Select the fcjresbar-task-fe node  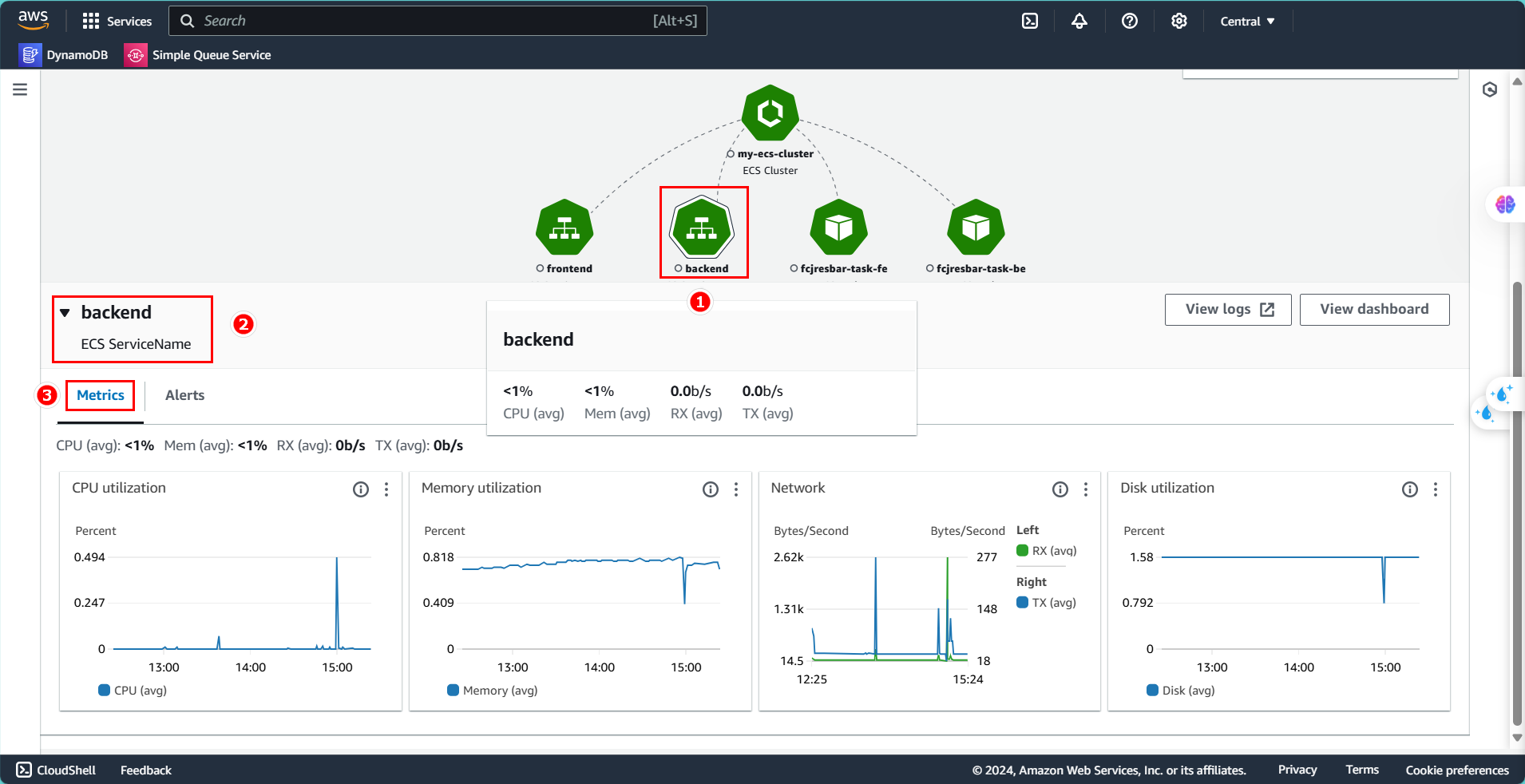pos(839,228)
